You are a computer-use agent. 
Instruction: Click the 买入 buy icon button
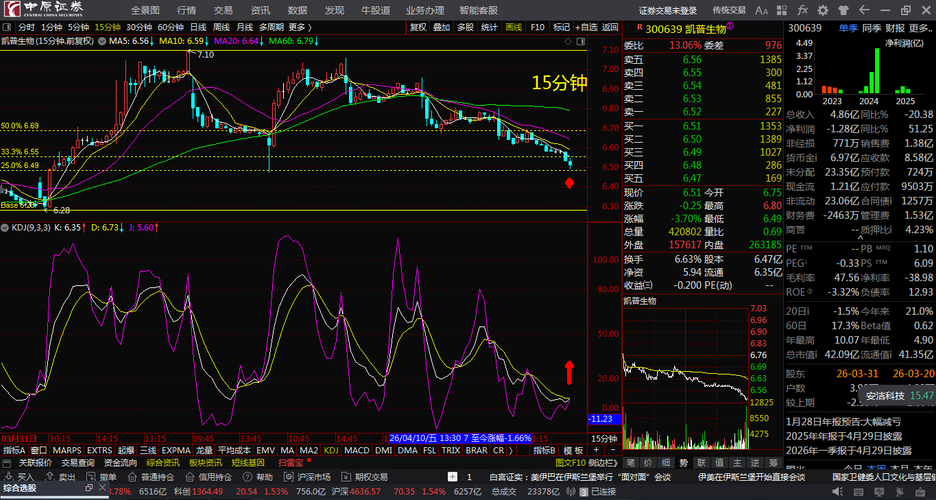click(x=19, y=477)
